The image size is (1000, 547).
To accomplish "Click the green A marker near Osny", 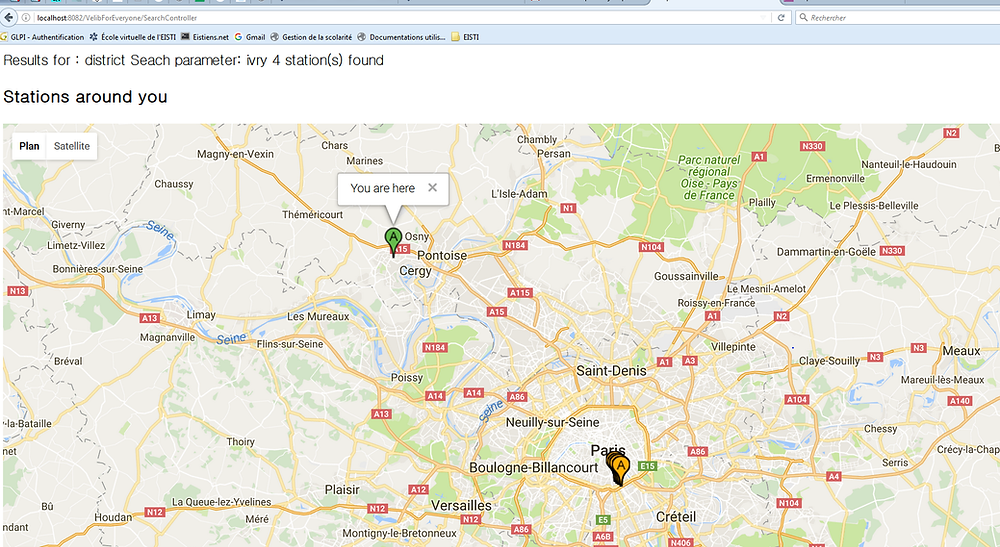I will click(393, 241).
